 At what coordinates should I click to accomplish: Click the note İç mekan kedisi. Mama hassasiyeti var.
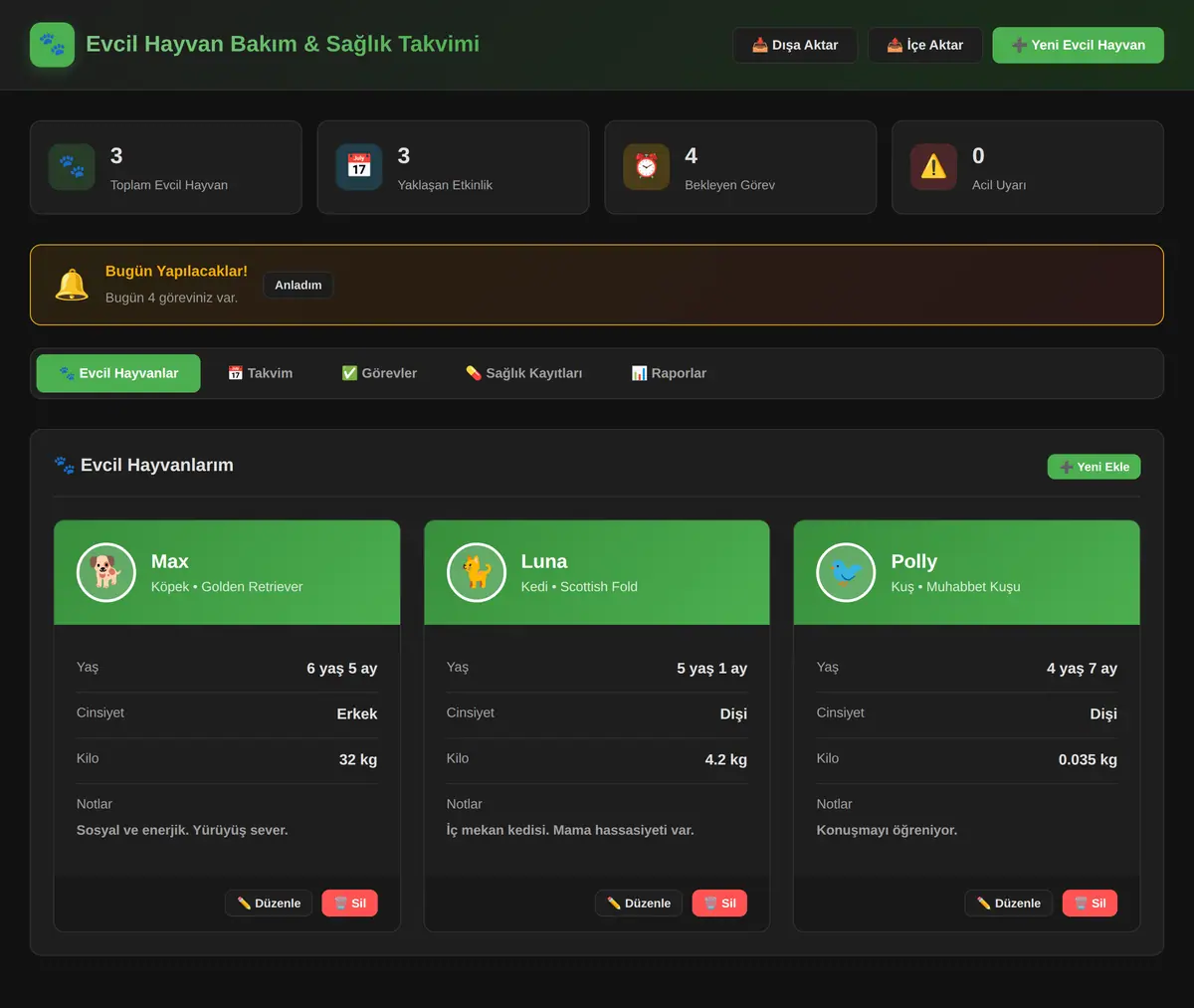(x=570, y=830)
